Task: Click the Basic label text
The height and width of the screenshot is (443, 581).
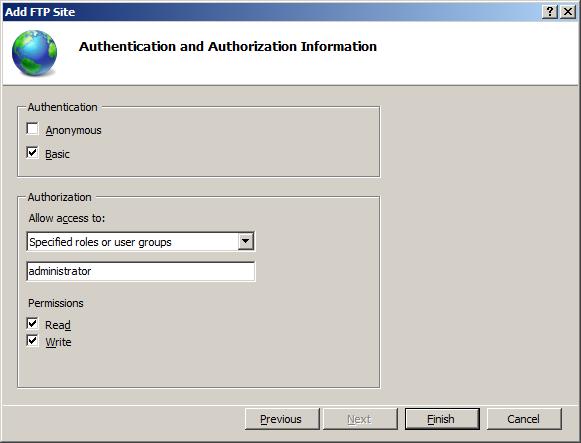Action: [57, 154]
